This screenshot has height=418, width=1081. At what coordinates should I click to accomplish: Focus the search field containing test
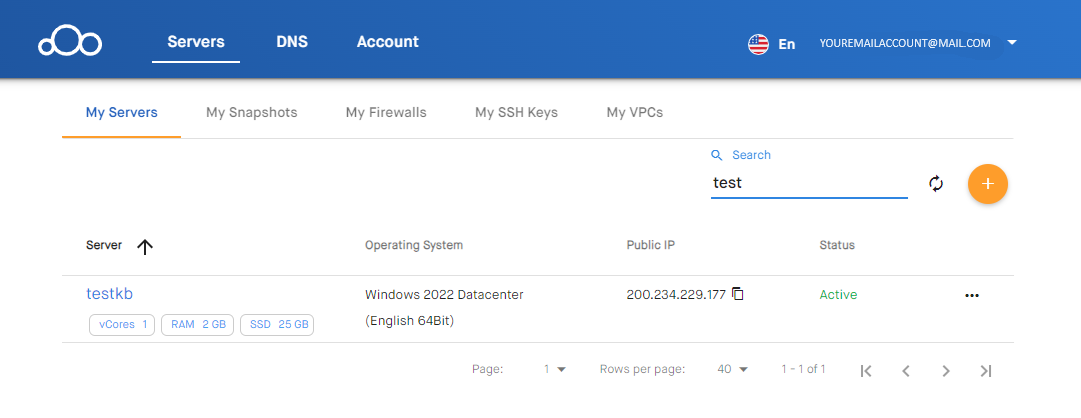809,183
